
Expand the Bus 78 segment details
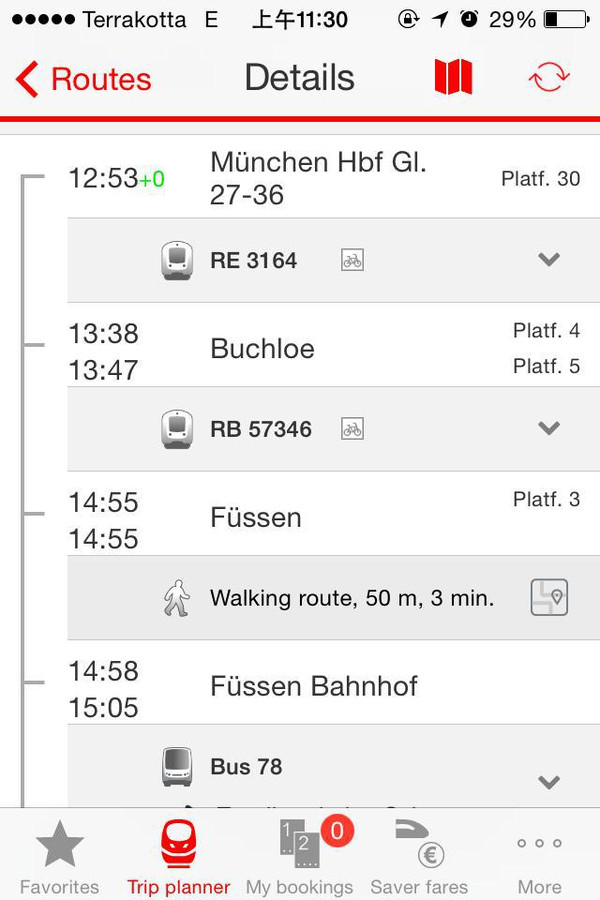548,781
